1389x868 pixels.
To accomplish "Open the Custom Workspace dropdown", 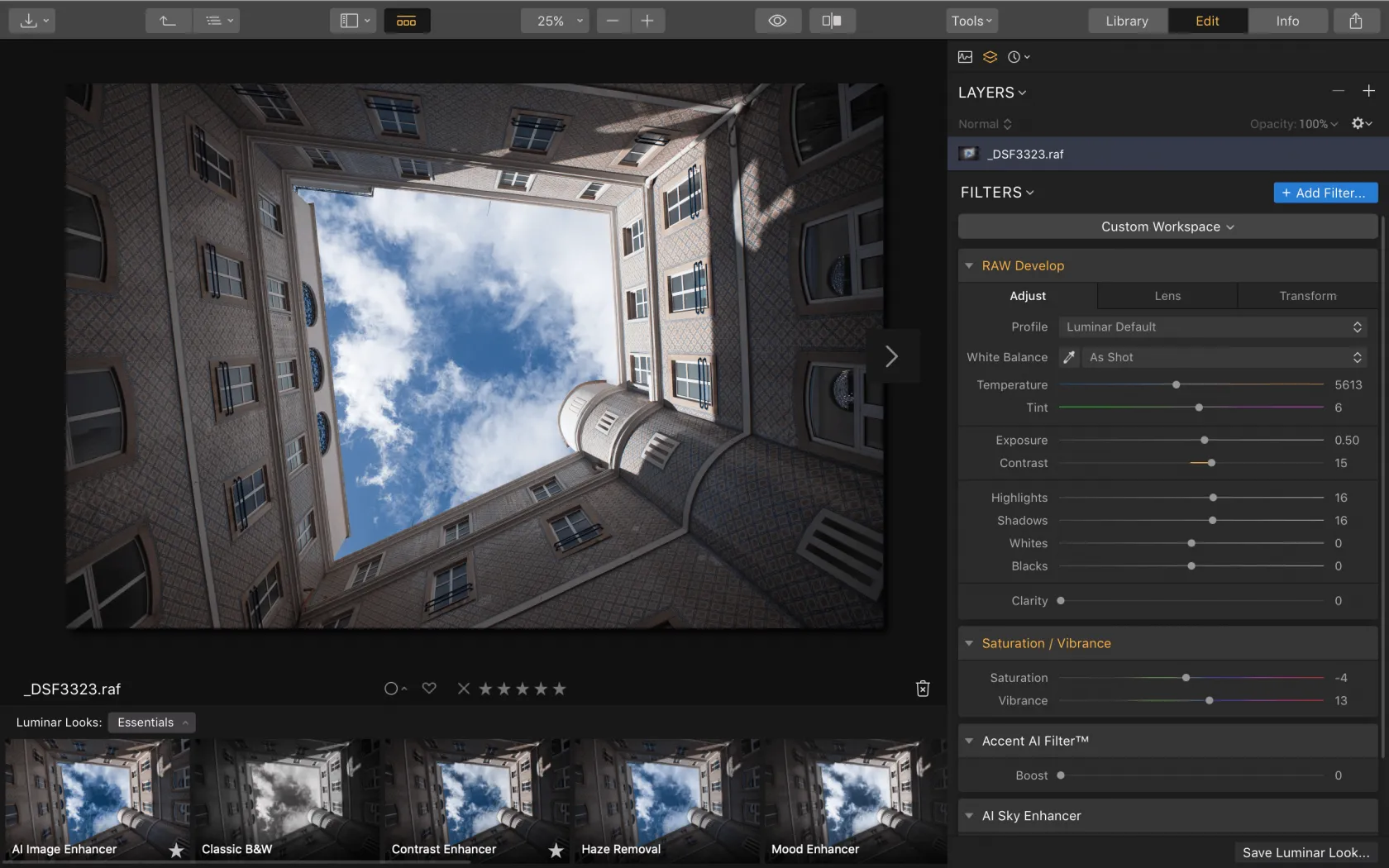I will [x=1167, y=226].
